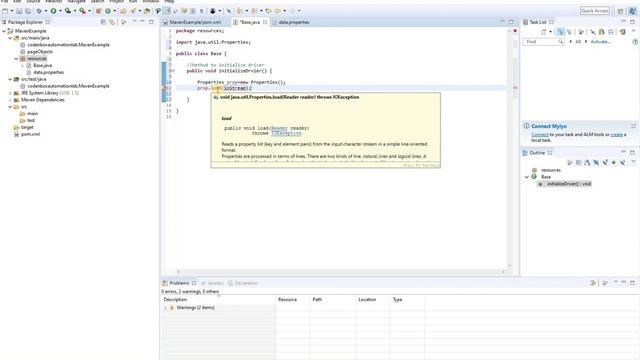
Task: Click the Open Perspective icon
Action: click(620, 11)
